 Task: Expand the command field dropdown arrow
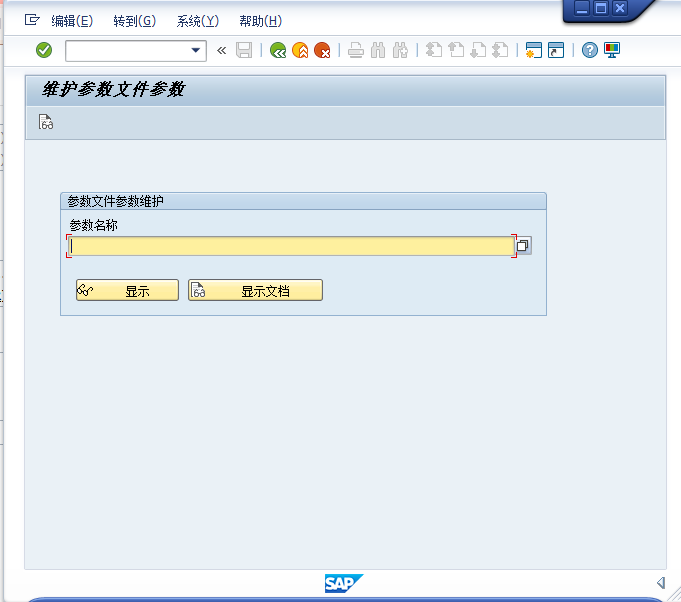click(196, 50)
